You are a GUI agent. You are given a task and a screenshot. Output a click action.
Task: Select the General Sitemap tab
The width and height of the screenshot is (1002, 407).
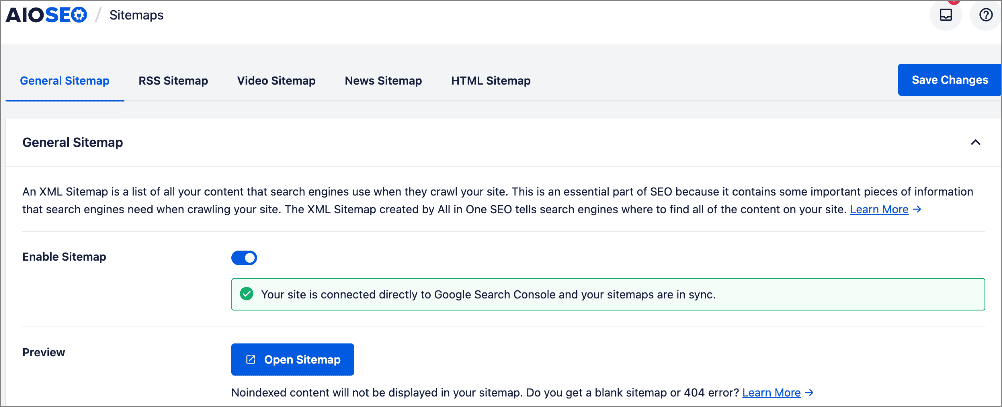[65, 81]
